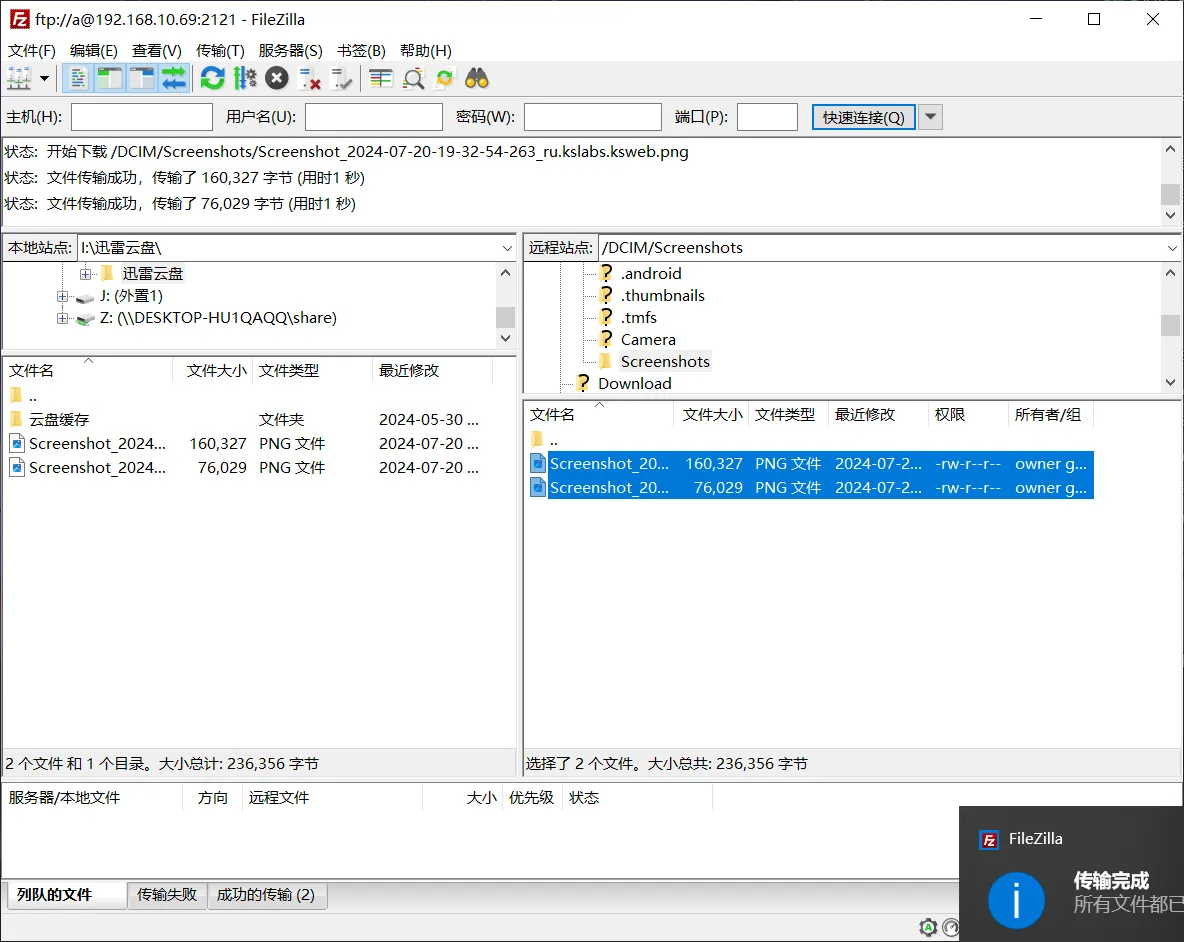Click remote tree scrollbar down arrow

(1170, 383)
